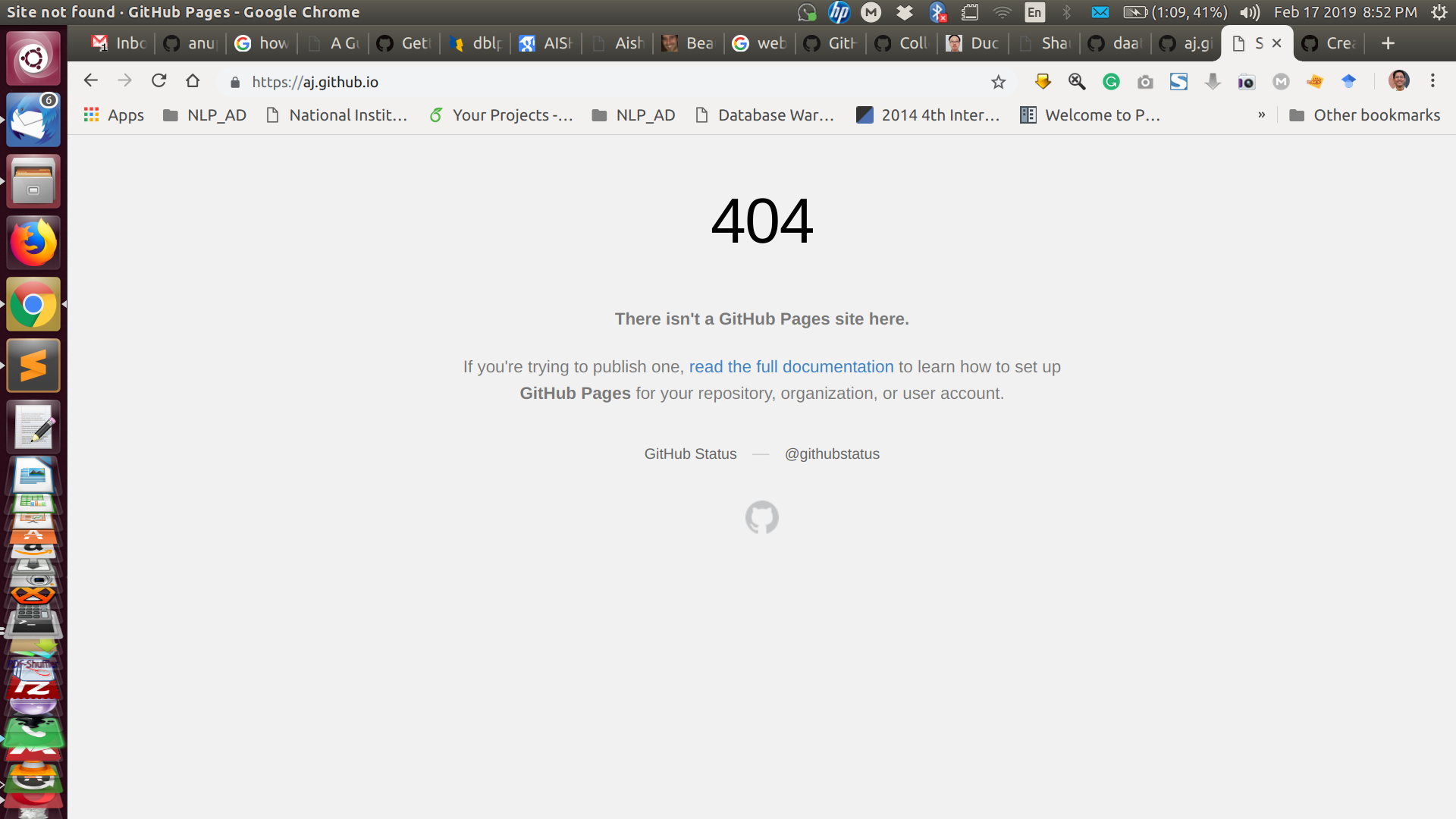Image resolution: width=1456 pixels, height=819 pixels.
Task: Launch Sublime Text from the dock
Action: (x=33, y=365)
